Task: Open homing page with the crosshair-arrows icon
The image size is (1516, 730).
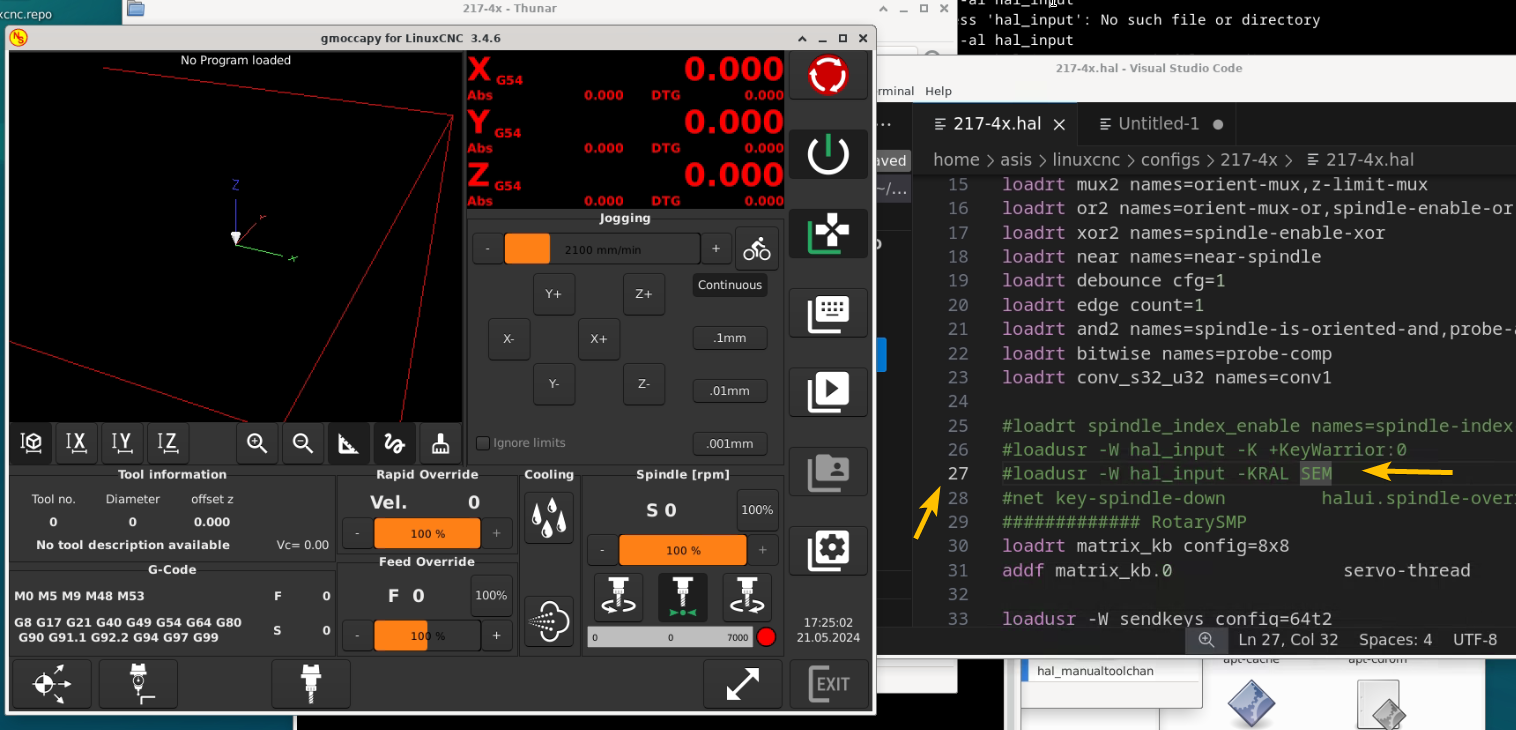Action: 52,684
